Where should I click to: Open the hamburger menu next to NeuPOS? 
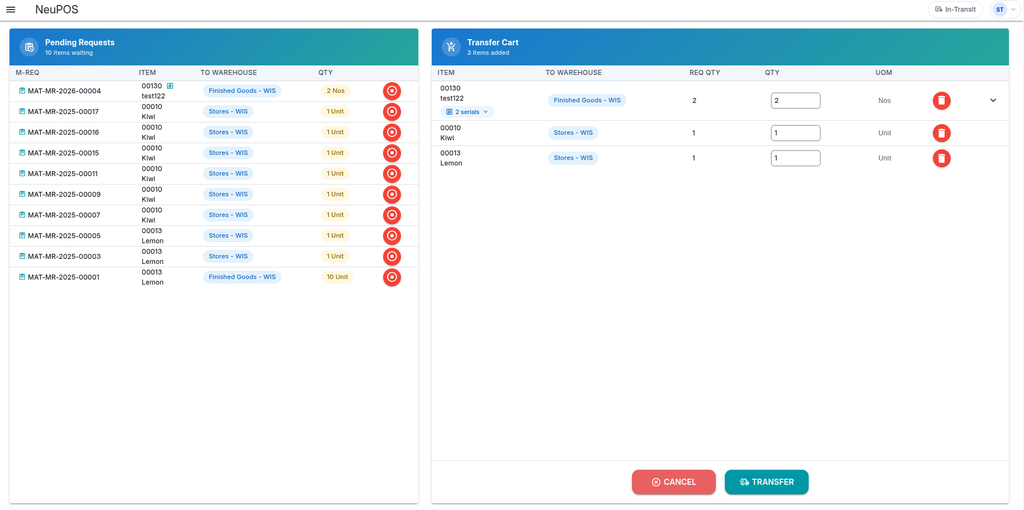[10, 9]
